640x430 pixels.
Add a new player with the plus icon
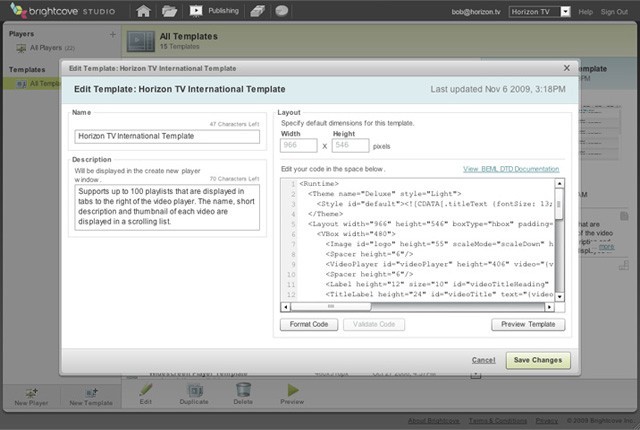[x=113, y=35]
